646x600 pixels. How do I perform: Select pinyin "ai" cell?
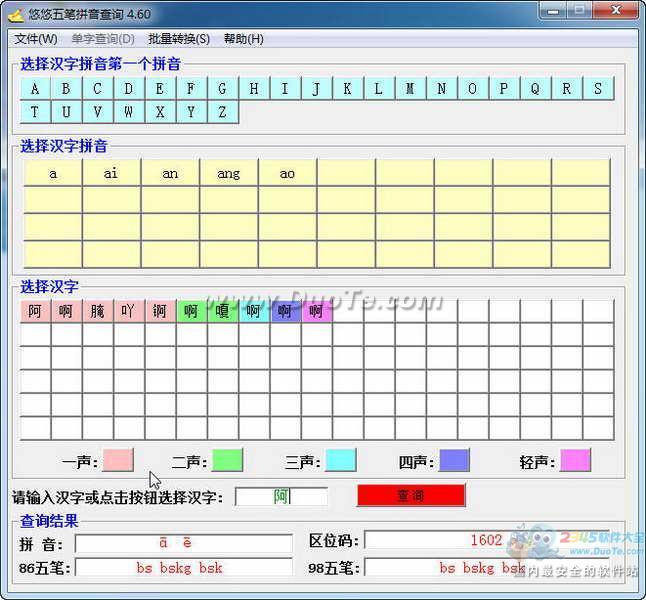(112, 173)
